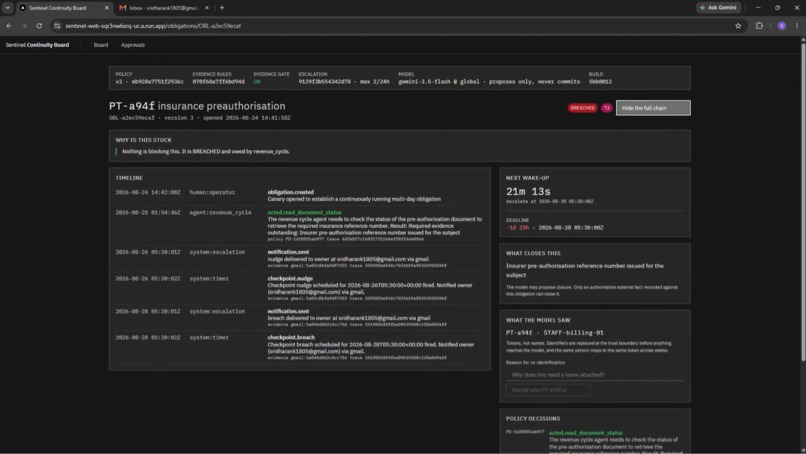This screenshot has width=806, height=454.
Task: Click the Hide the full chain button
Action: tap(653, 108)
